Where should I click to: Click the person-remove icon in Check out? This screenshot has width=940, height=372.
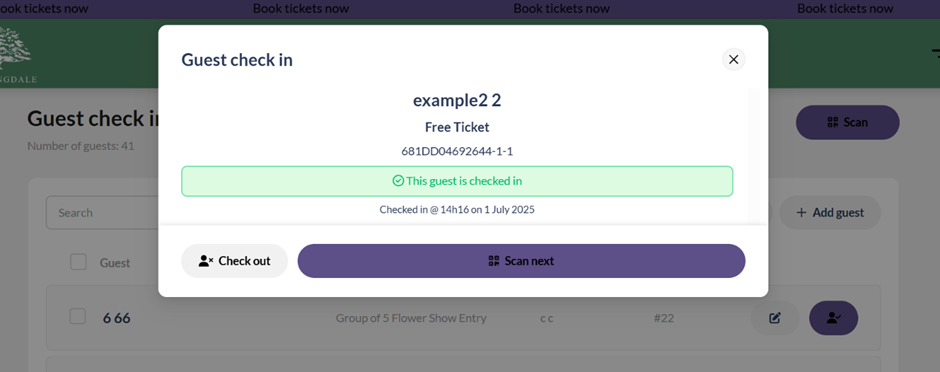(206, 261)
